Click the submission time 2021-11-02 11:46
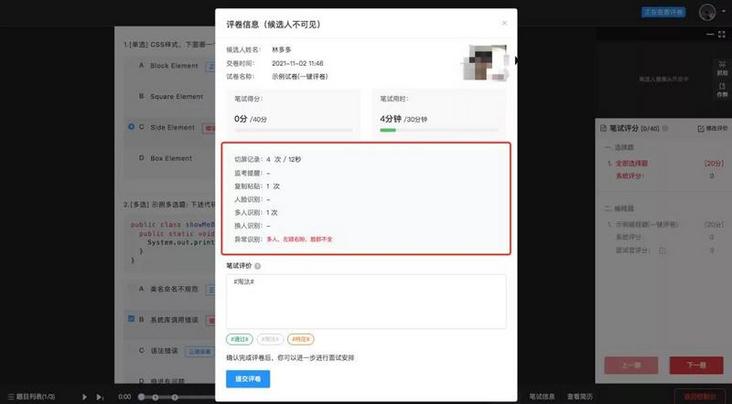Screen dimensions: 732x404 [297, 63]
